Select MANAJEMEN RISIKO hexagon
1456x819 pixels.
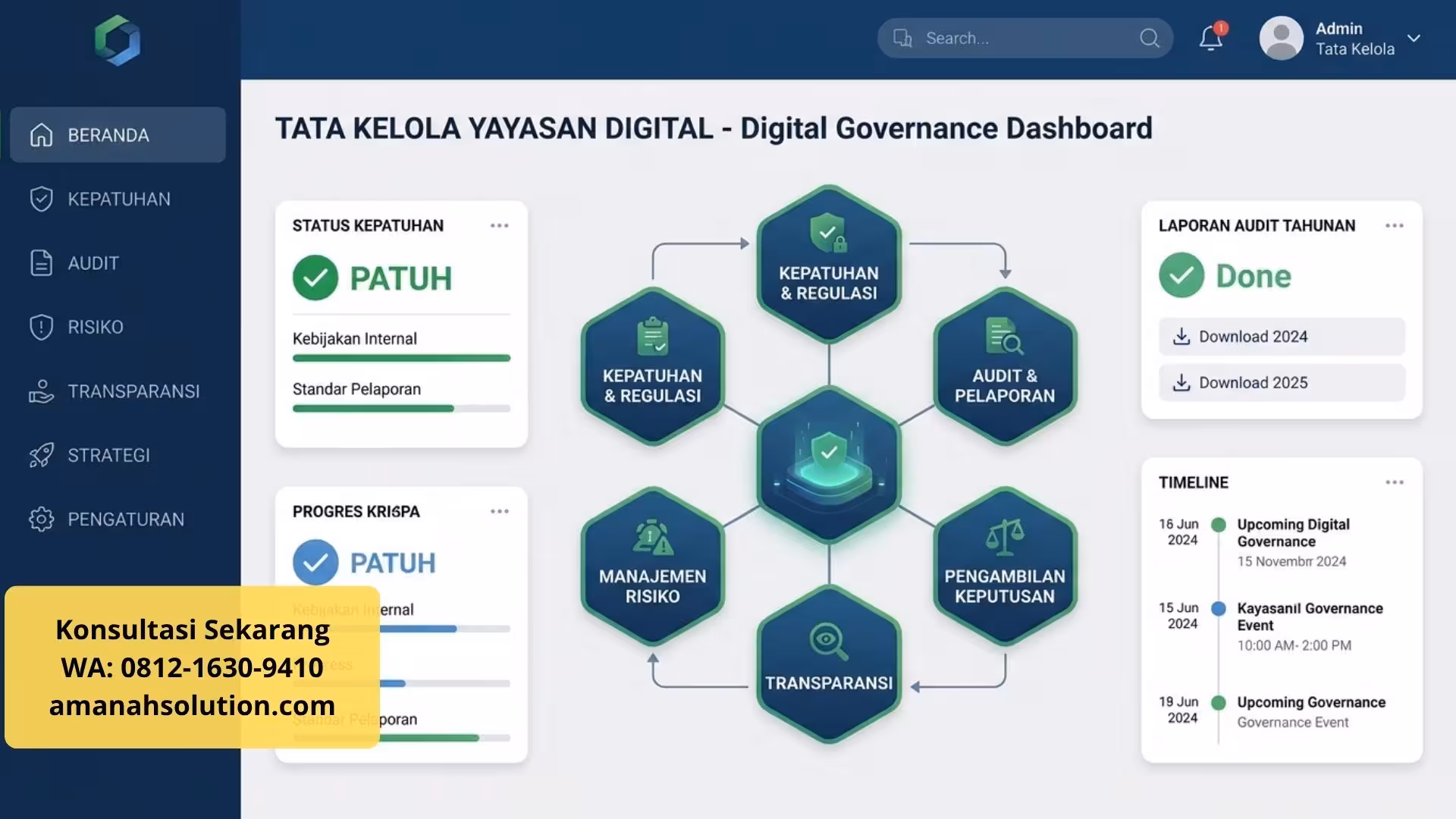tap(653, 566)
